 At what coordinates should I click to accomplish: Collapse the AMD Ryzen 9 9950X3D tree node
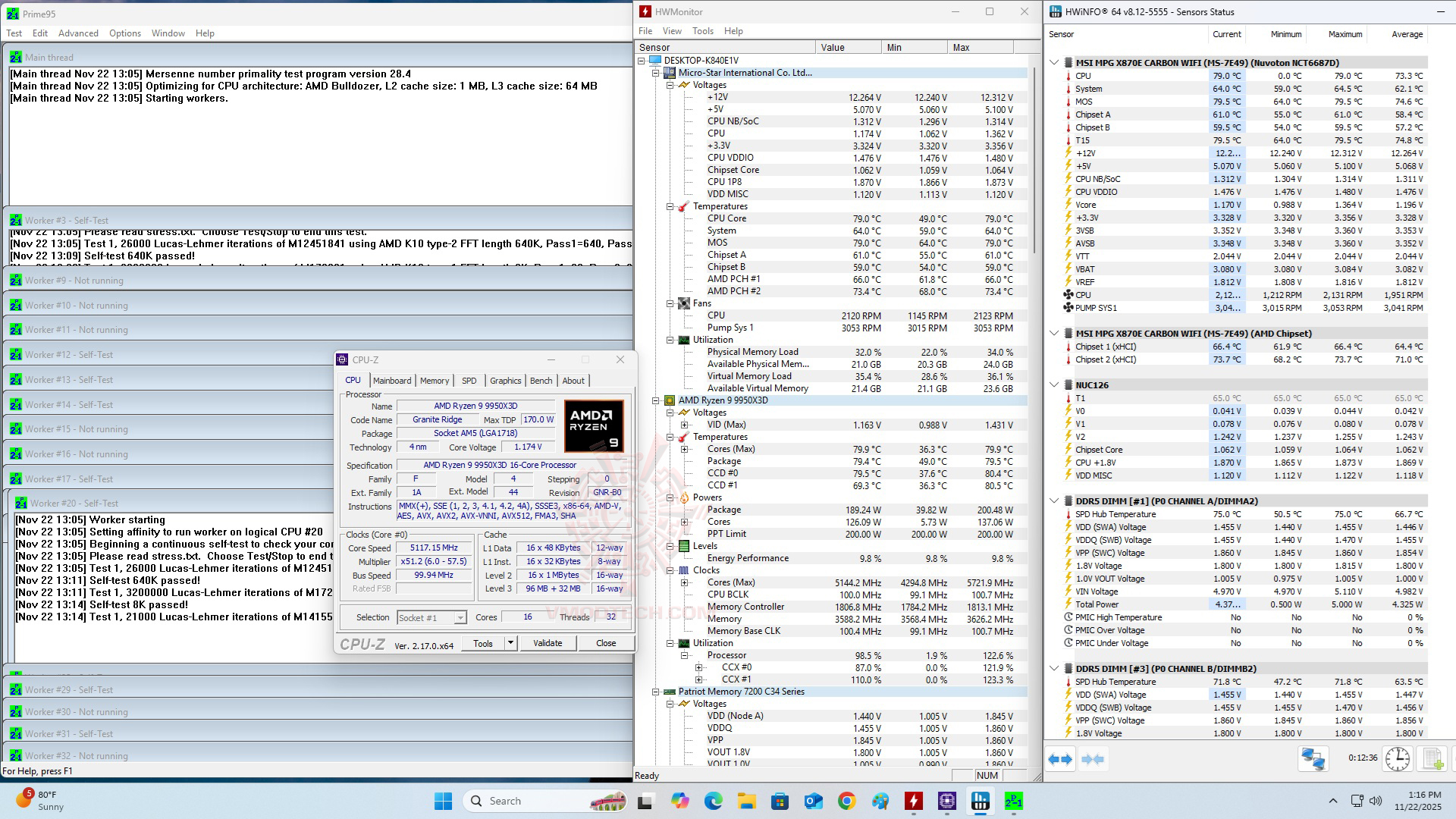point(656,400)
